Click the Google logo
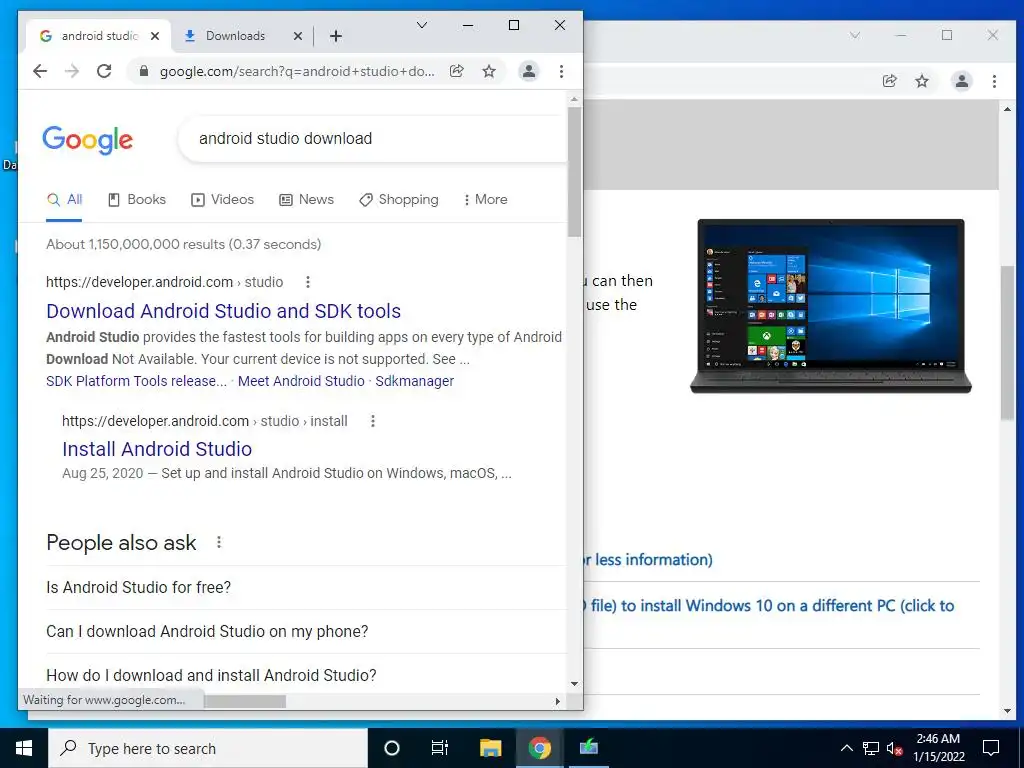 click(x=88, y=139)
